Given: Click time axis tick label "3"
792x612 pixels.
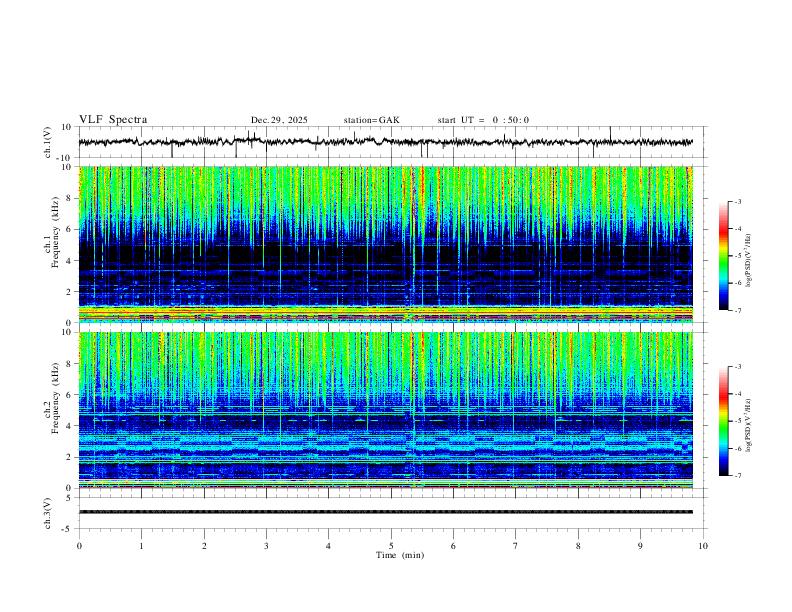Looking at the screenshot, I should tap(266, 546).
